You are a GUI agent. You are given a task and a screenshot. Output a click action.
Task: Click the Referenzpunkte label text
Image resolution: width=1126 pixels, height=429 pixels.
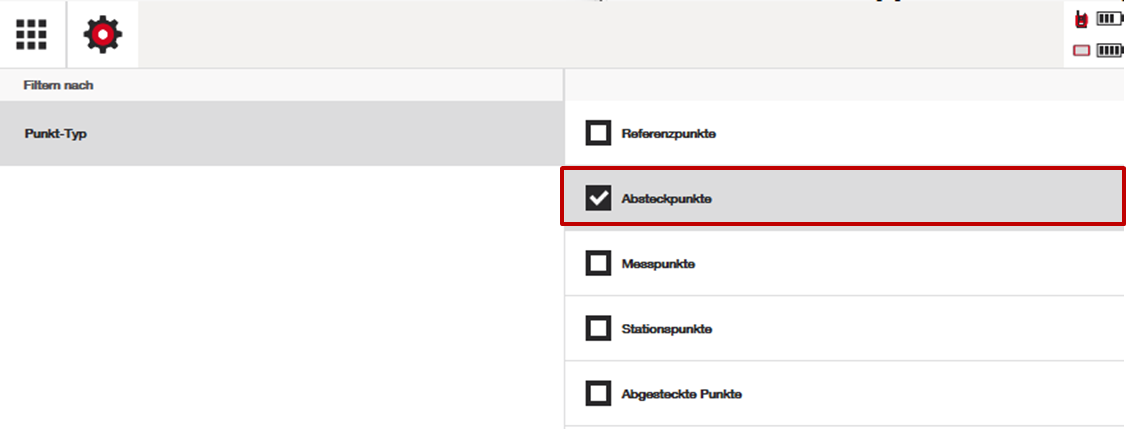point(668,133)
